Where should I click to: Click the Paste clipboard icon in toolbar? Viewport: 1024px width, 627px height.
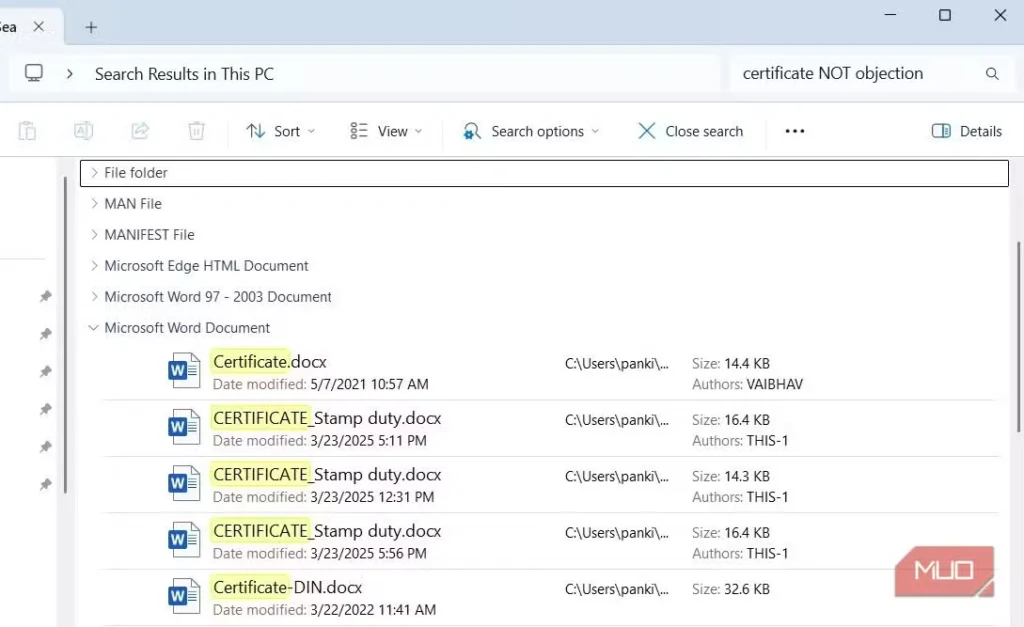pos(28,131)
